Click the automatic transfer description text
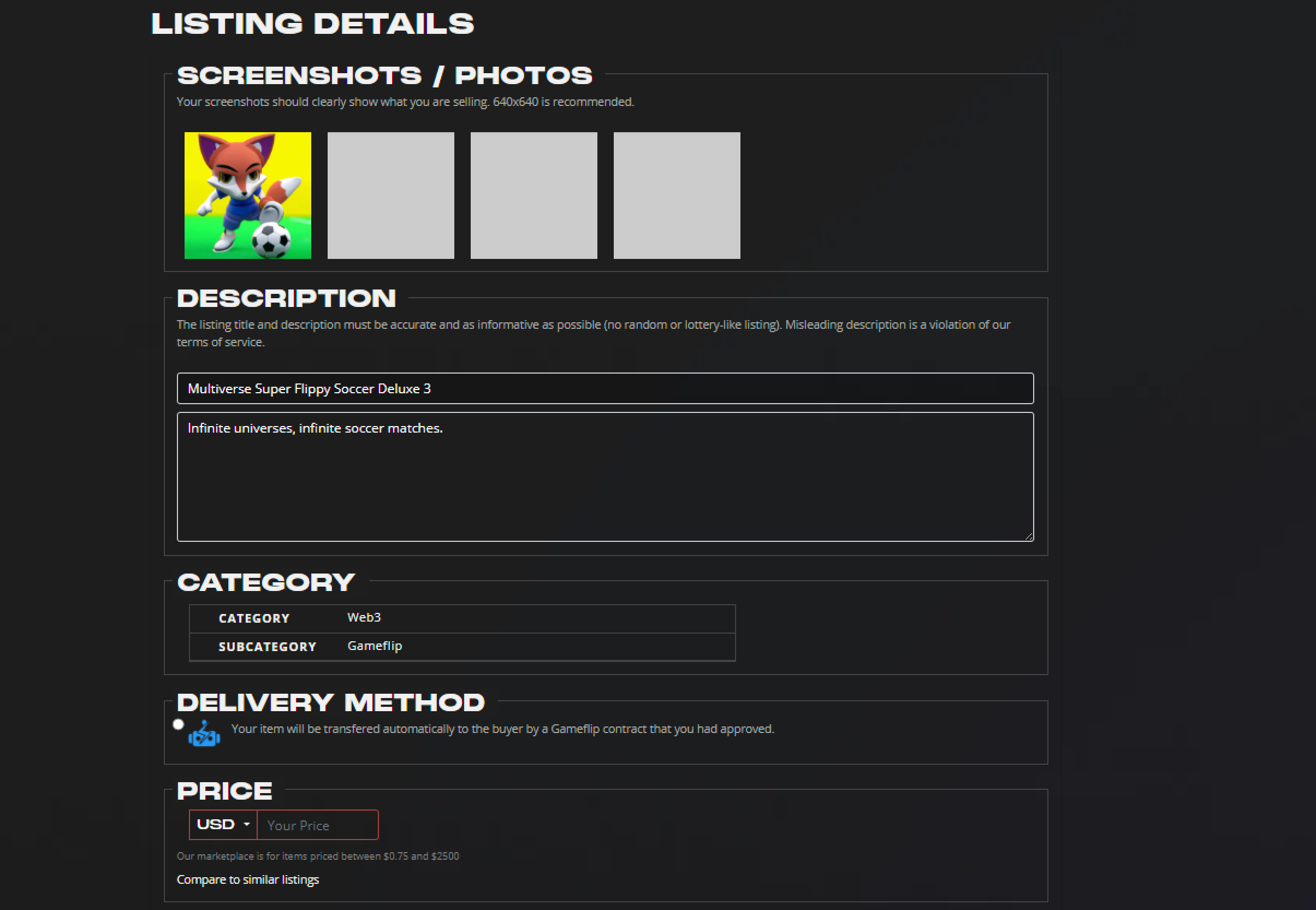 (x=503, y=729)
